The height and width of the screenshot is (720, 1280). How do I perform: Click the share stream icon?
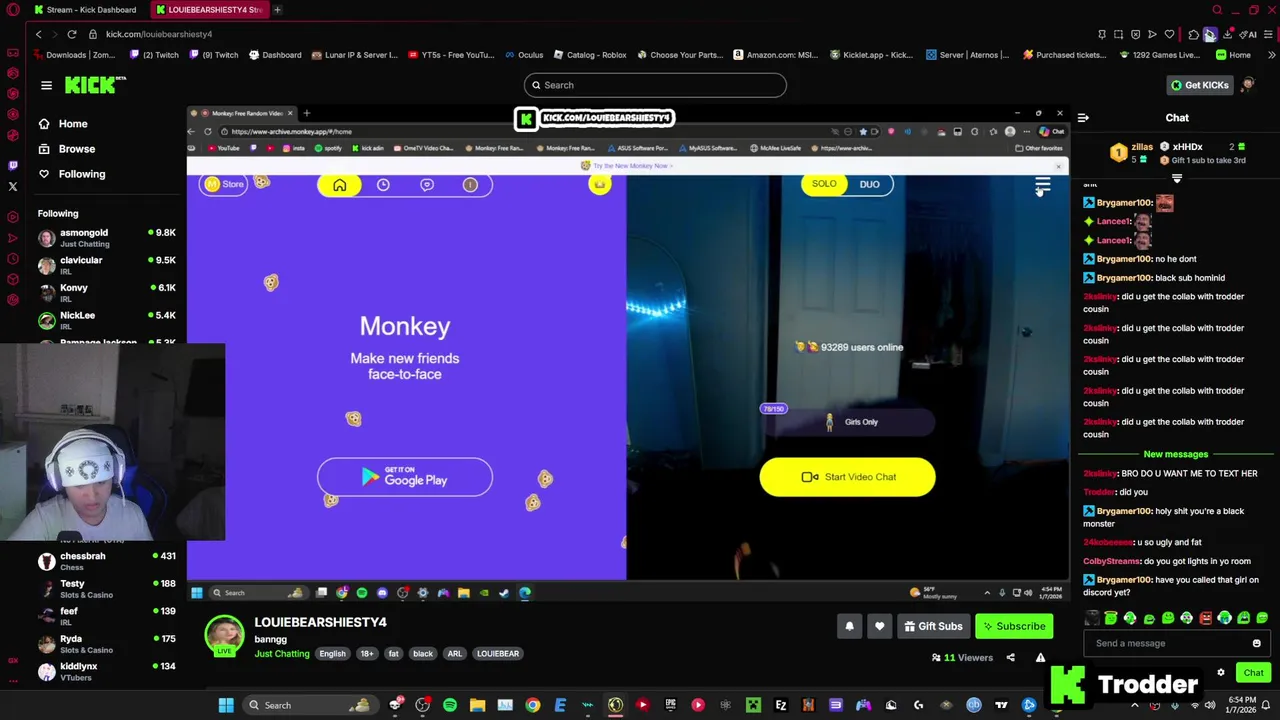point(1010,658)
